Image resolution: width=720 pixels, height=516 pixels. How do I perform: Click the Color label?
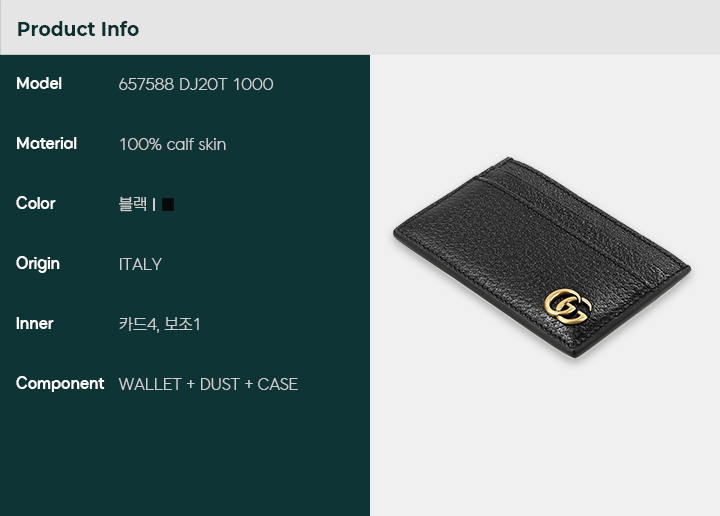pos(35,203)
